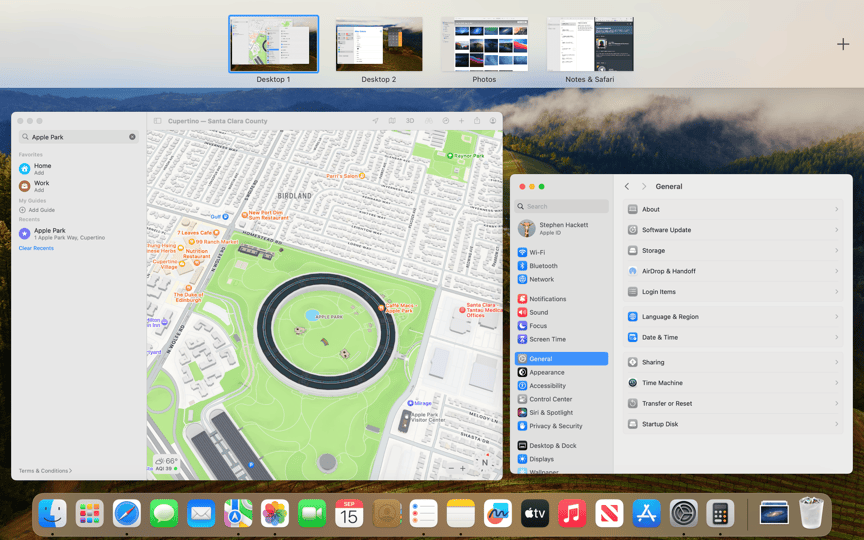The image size is (864, 540).
Task: Click the Clear Recents link
Action: (x=36, y=248)
